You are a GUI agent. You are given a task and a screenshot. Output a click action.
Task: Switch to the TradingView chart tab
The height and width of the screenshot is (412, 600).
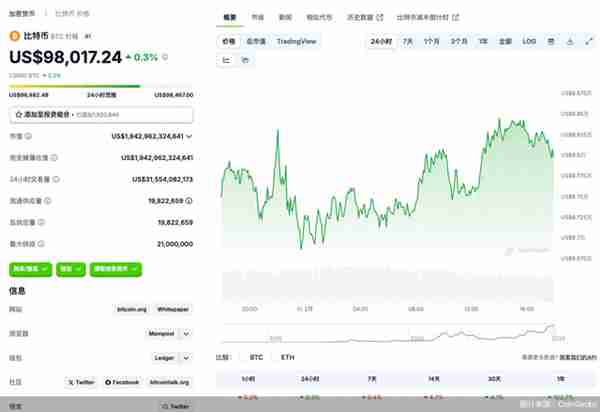coord(297,41)
